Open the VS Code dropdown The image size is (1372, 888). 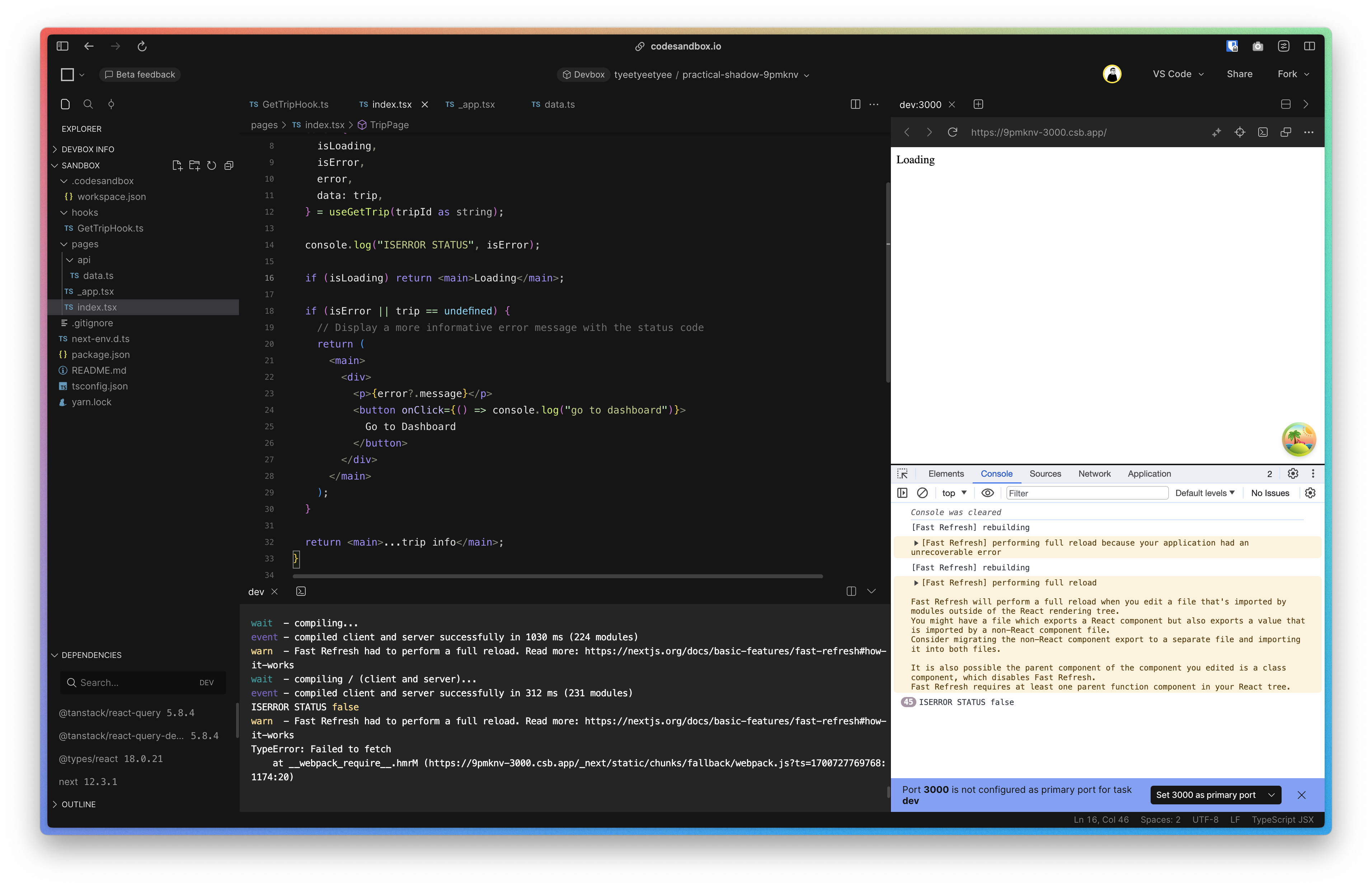tap(1178, 74)
